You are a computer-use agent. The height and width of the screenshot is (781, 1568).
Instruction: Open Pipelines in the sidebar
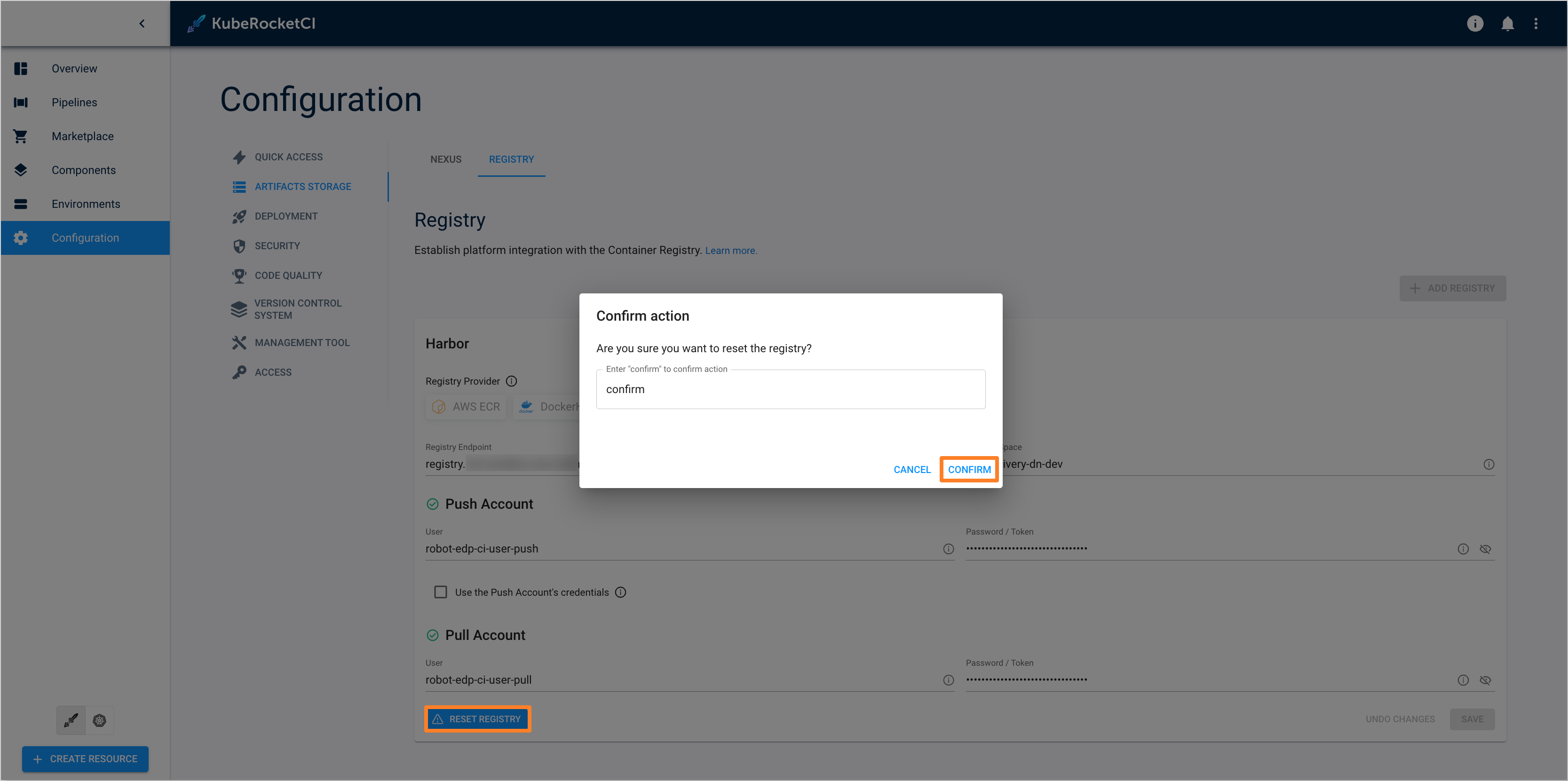[85, 102]
